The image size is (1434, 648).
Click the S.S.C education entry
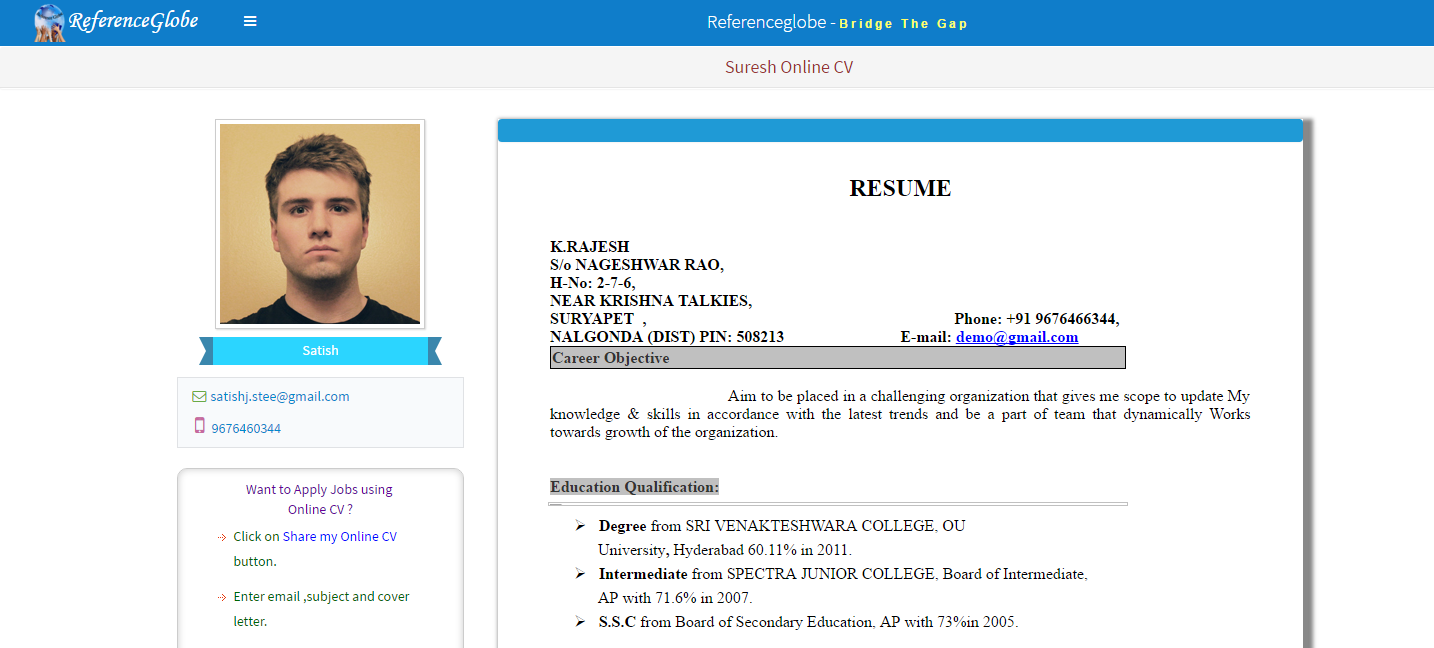(x=808, y=622)
